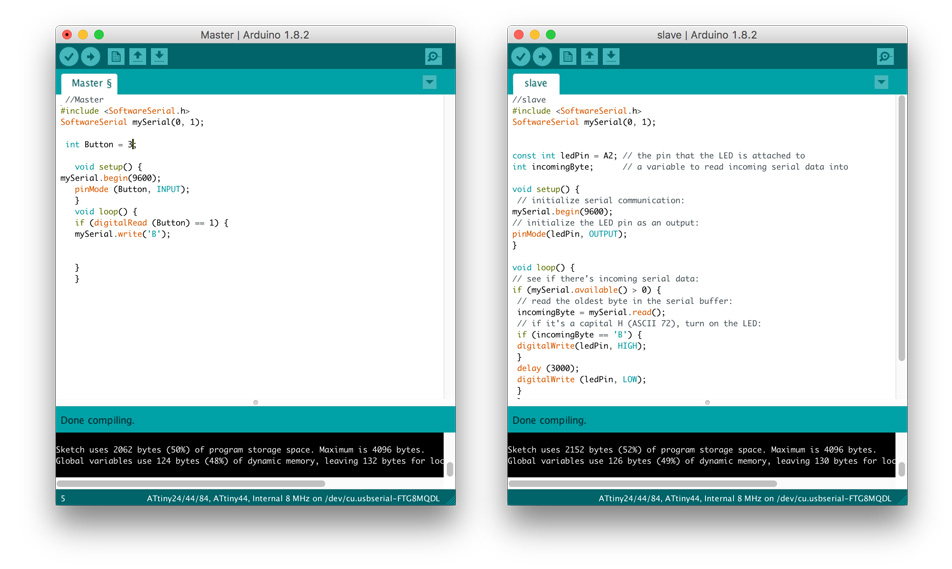
Task: Click 'digitalWrite (ledPin, LOW);' line in slave
Action: click(581, 379)
